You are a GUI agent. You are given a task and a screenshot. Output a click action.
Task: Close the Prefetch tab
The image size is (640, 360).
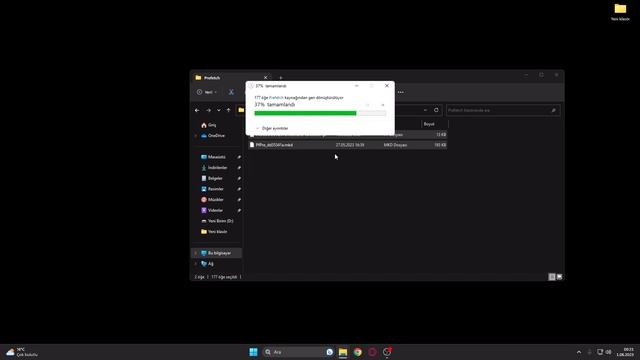pos(265,78)
